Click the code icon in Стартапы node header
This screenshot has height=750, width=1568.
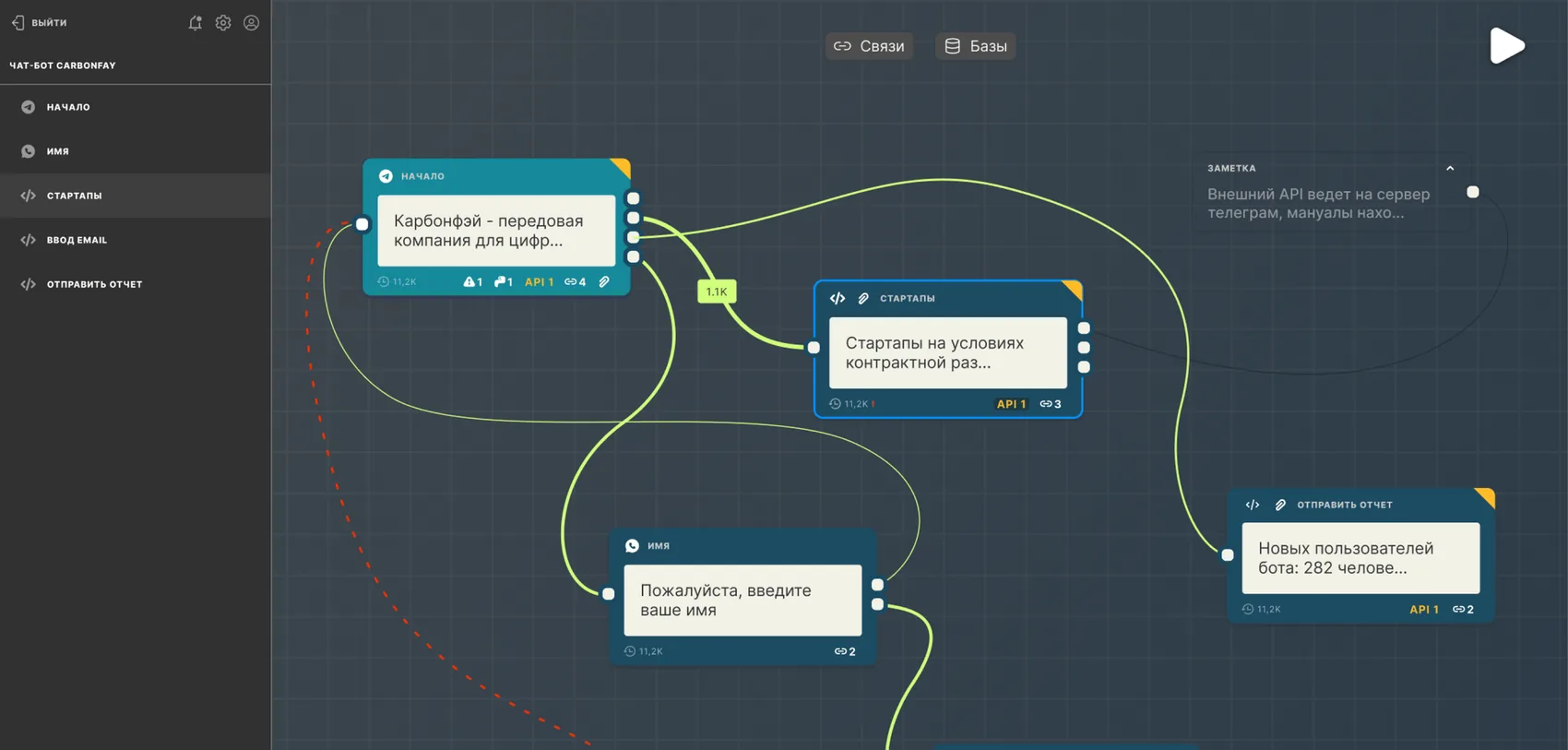coord(837,298)
